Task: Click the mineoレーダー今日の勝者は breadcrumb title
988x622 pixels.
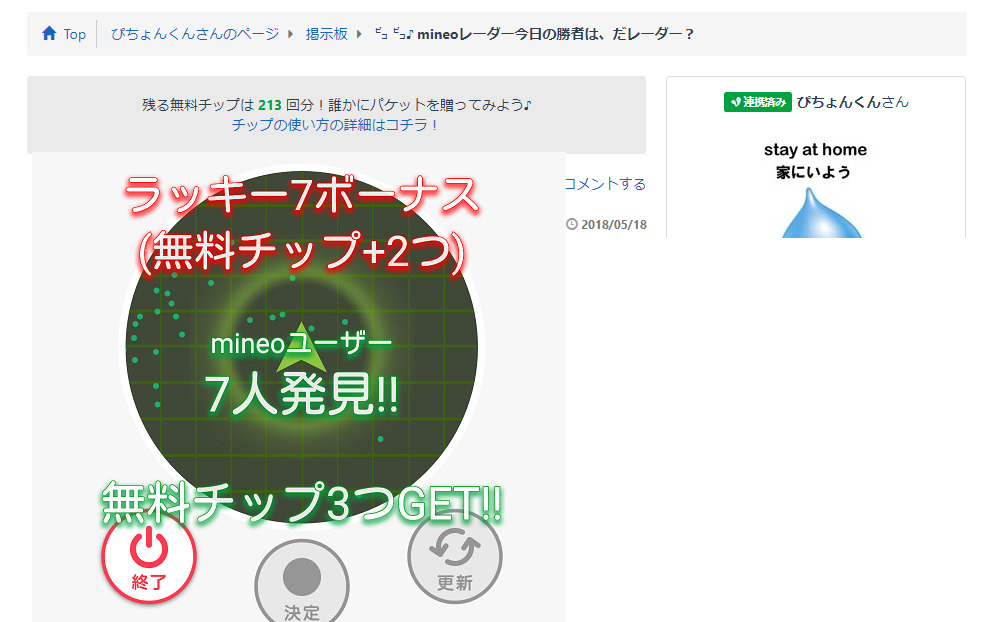Action: pos(534,34)
